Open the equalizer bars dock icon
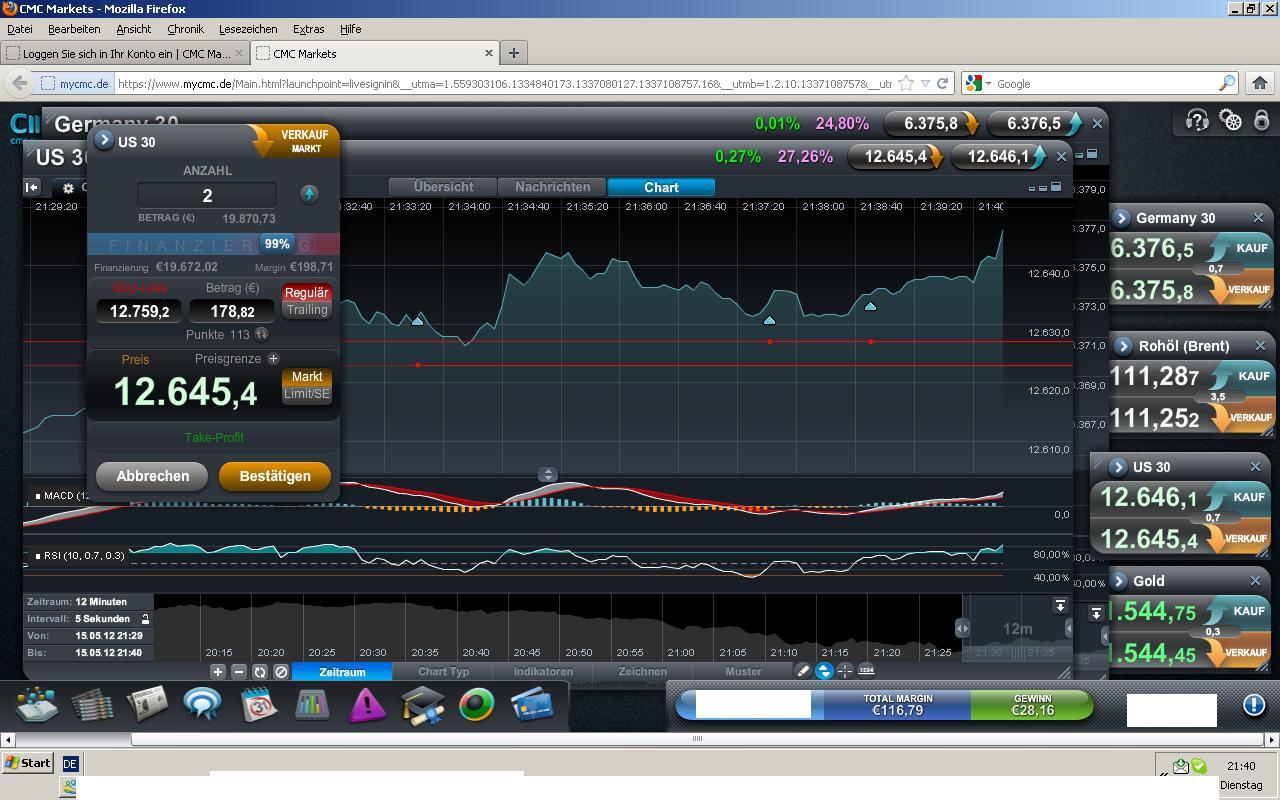 (312, 705)
